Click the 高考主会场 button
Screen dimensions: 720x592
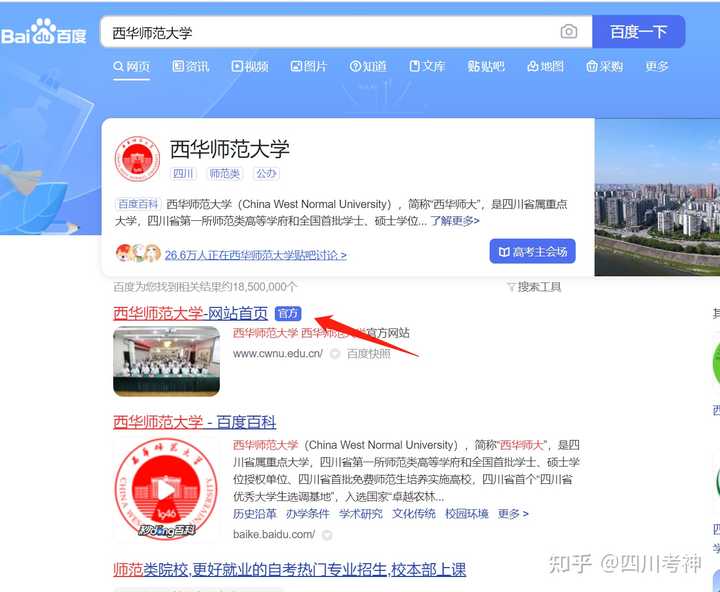pos(532,252)
